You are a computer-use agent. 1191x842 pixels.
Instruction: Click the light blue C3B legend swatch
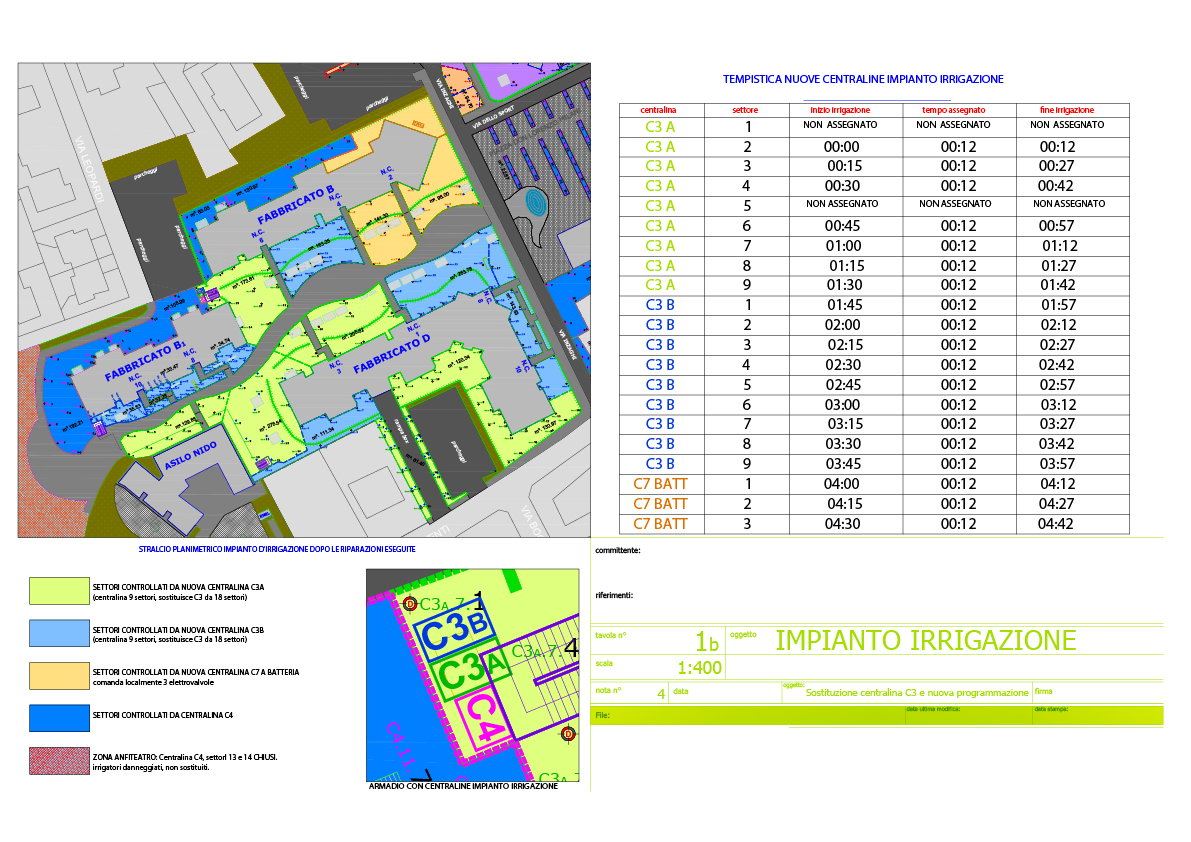[59, 633]
